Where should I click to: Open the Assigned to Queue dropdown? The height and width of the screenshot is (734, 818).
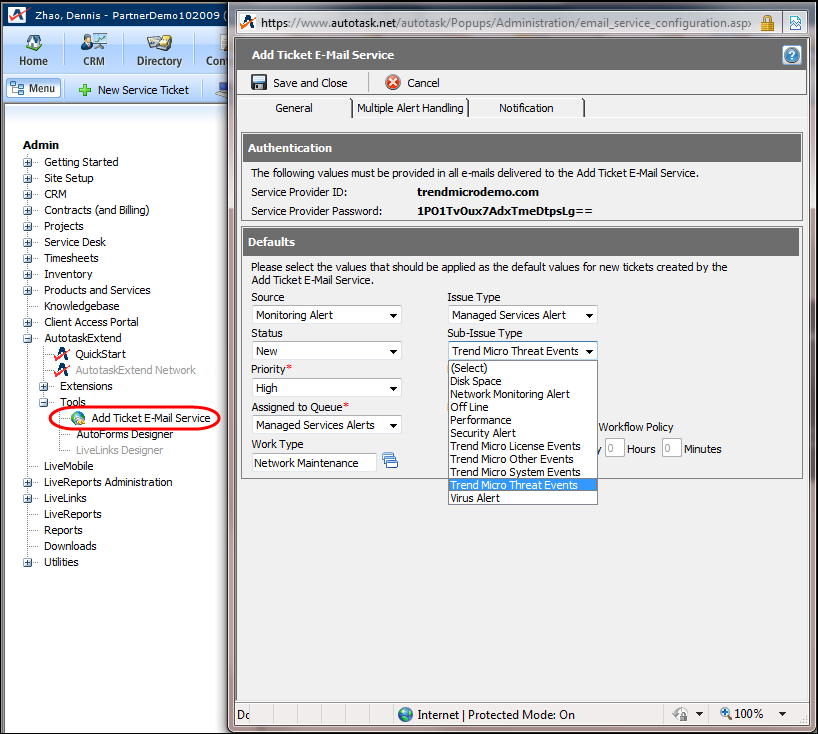pos(326,425)
